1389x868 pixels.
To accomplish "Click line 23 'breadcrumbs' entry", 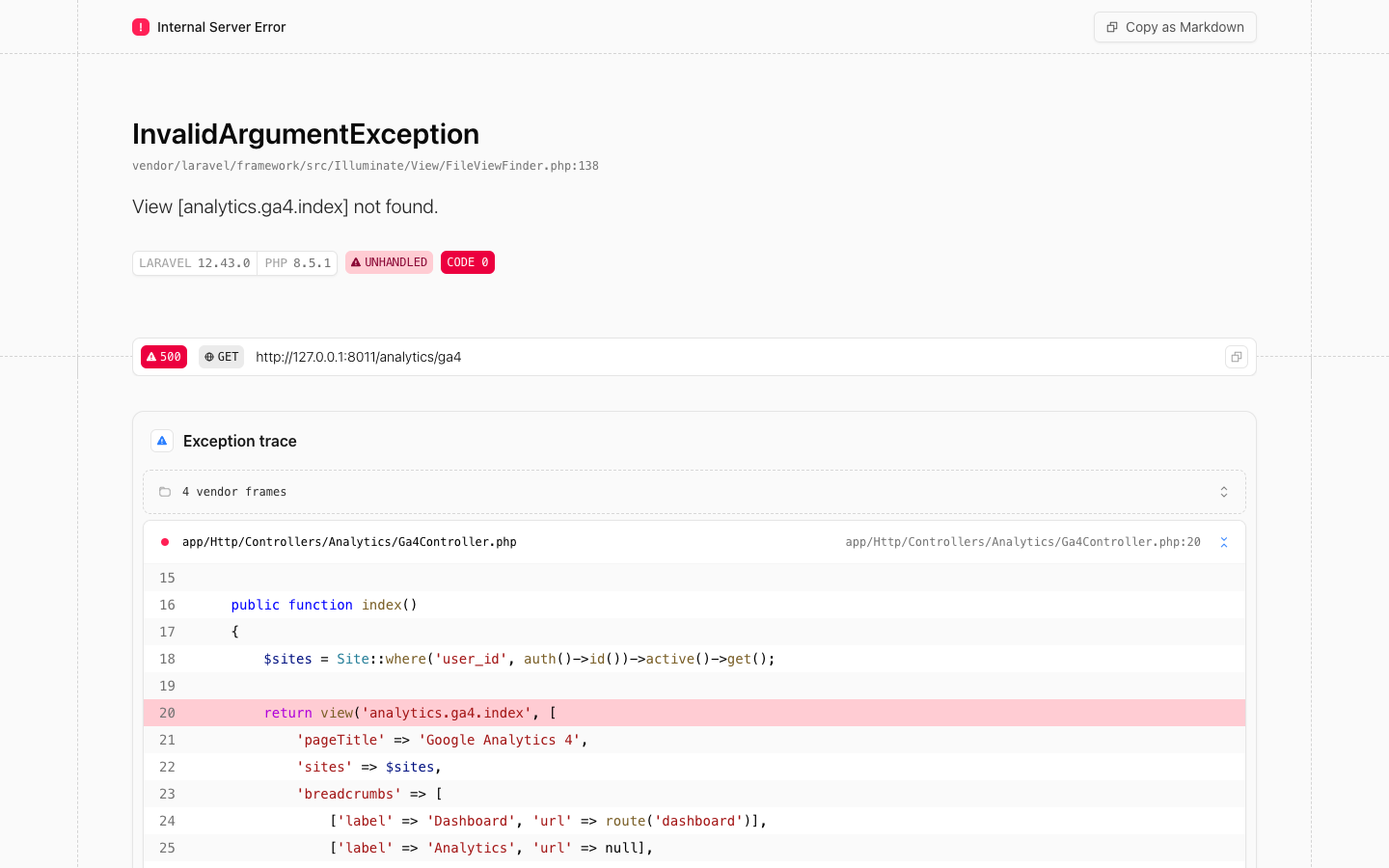I will point(694,794).
